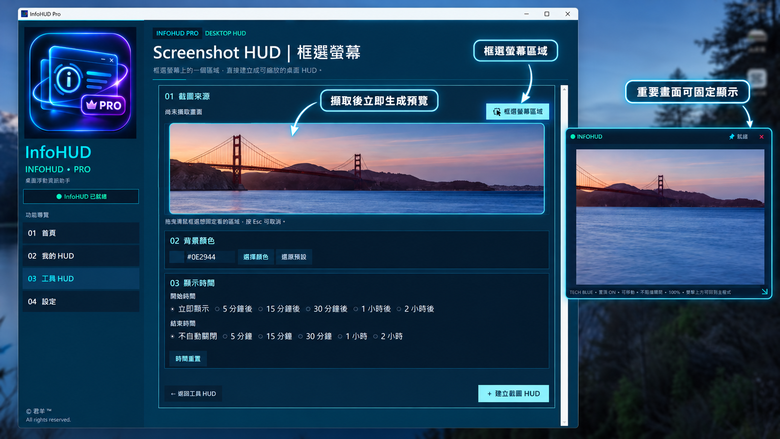Click the 結束時間 label
The image size is (780, 439).
tap(183, 324)
